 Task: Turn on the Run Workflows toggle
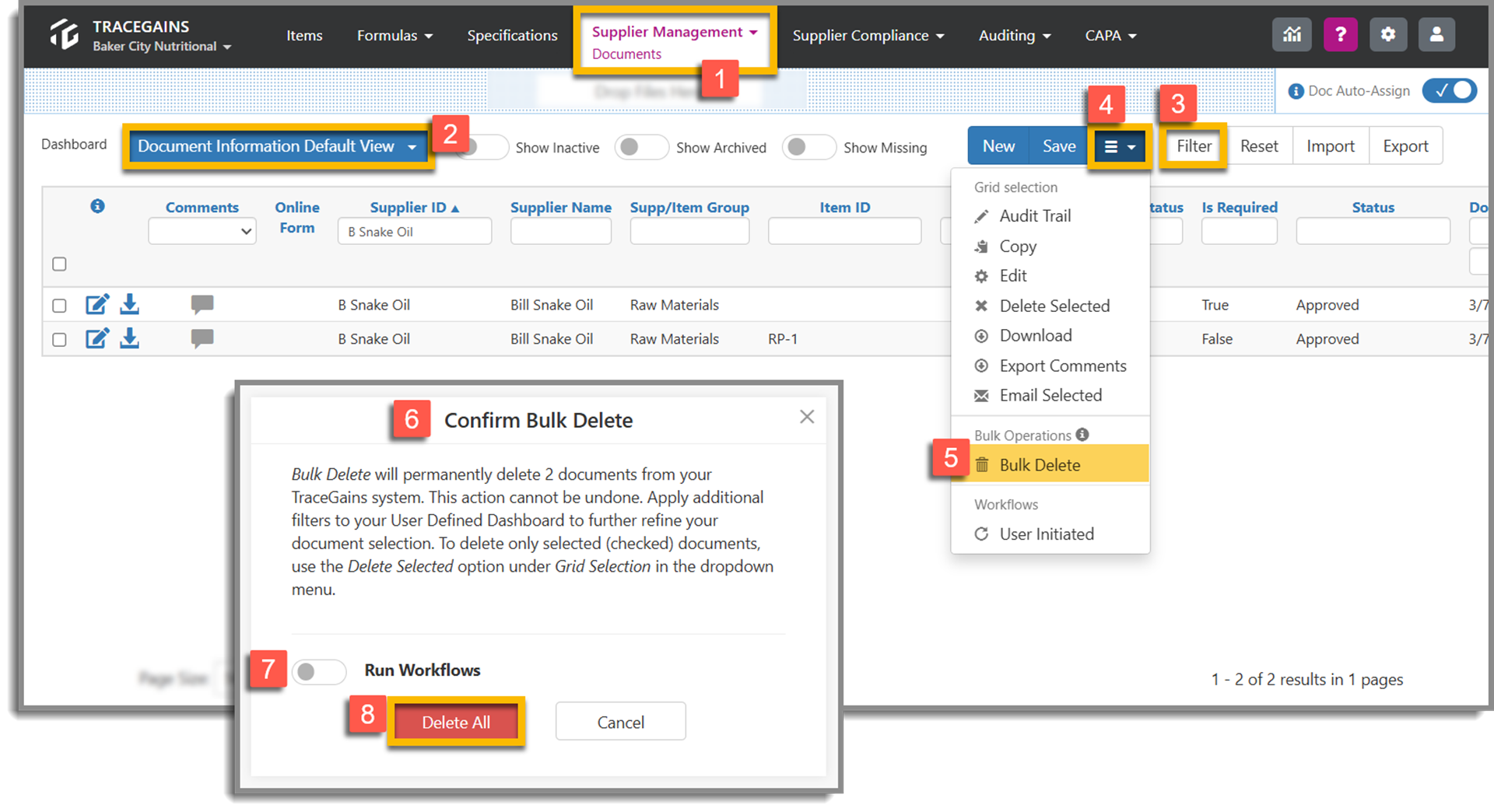319,671
